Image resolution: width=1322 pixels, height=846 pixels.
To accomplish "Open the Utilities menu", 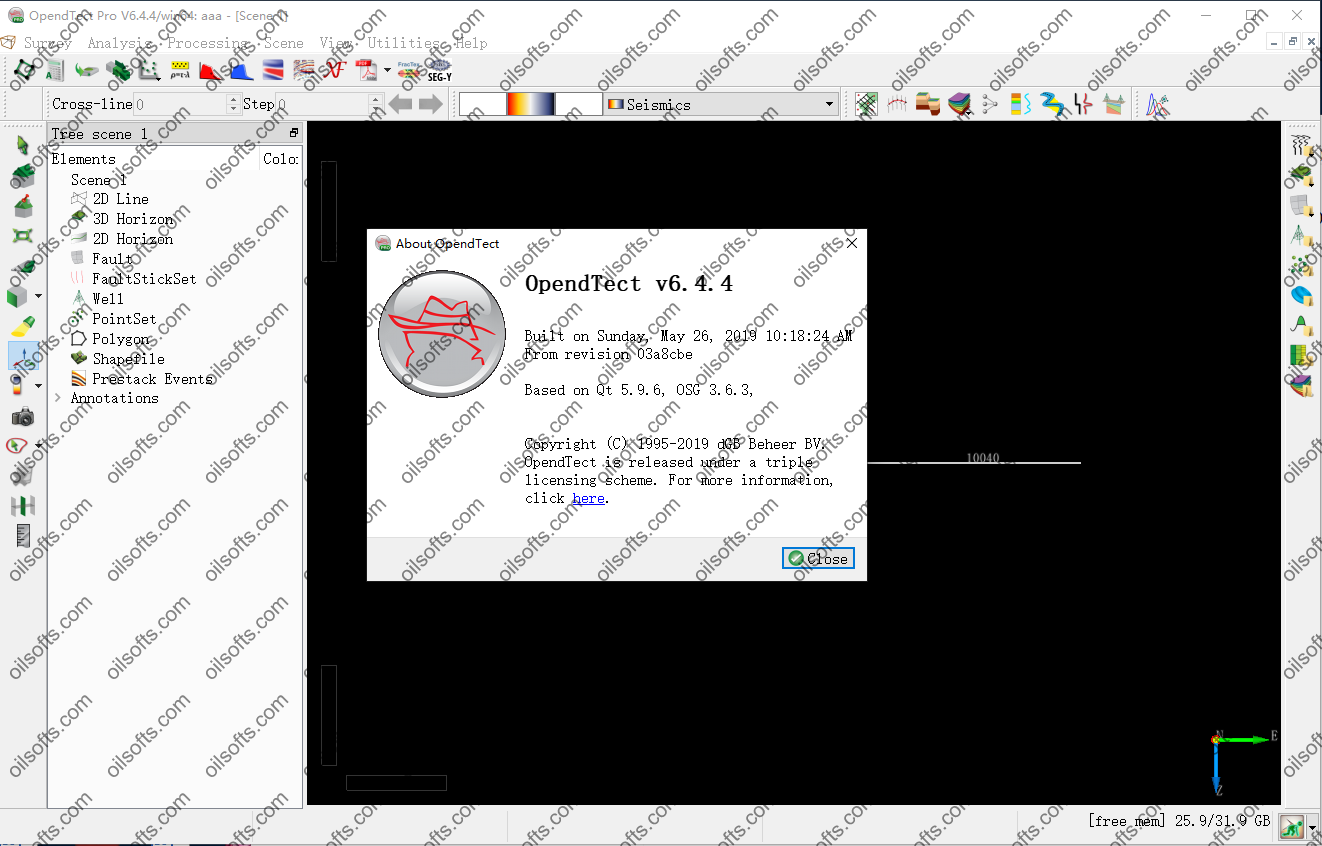I will coord(404,43).
